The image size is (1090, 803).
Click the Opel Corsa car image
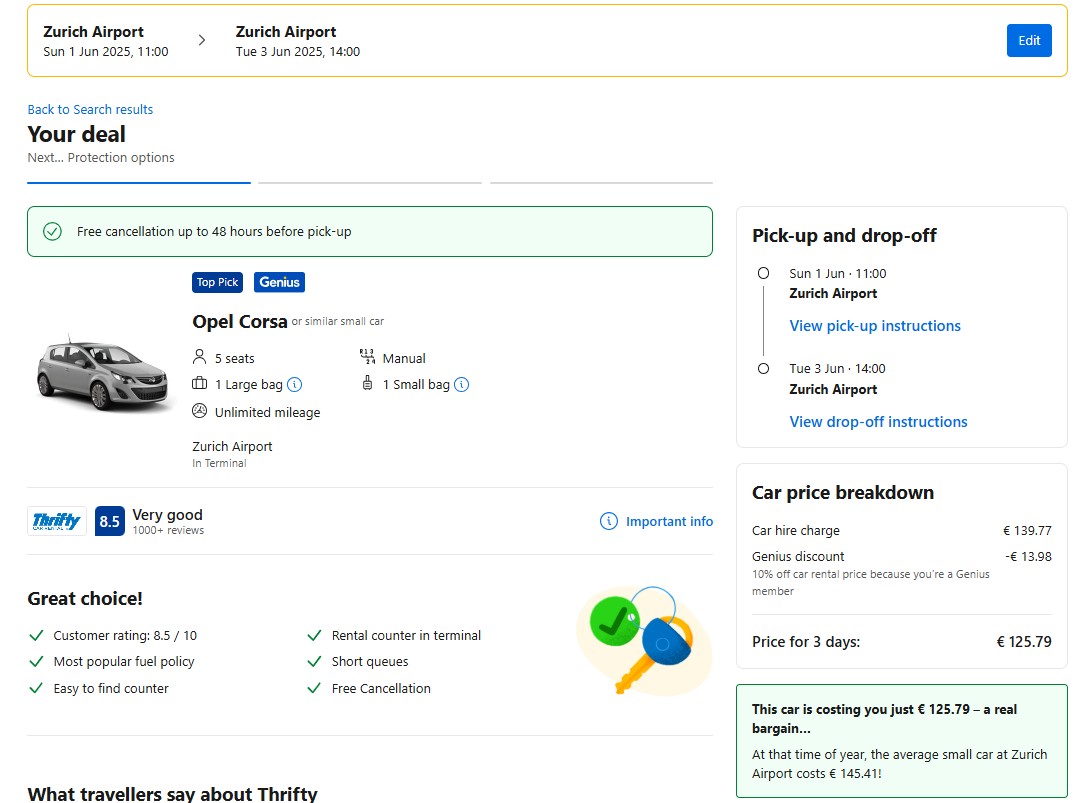(x=90, y=373)
